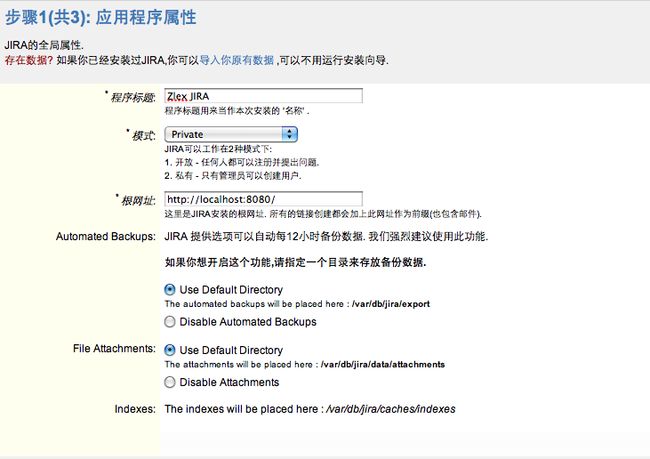Click the 根网址 field label
The height and width of the screenshot is (459, 650).
[138, 201]
